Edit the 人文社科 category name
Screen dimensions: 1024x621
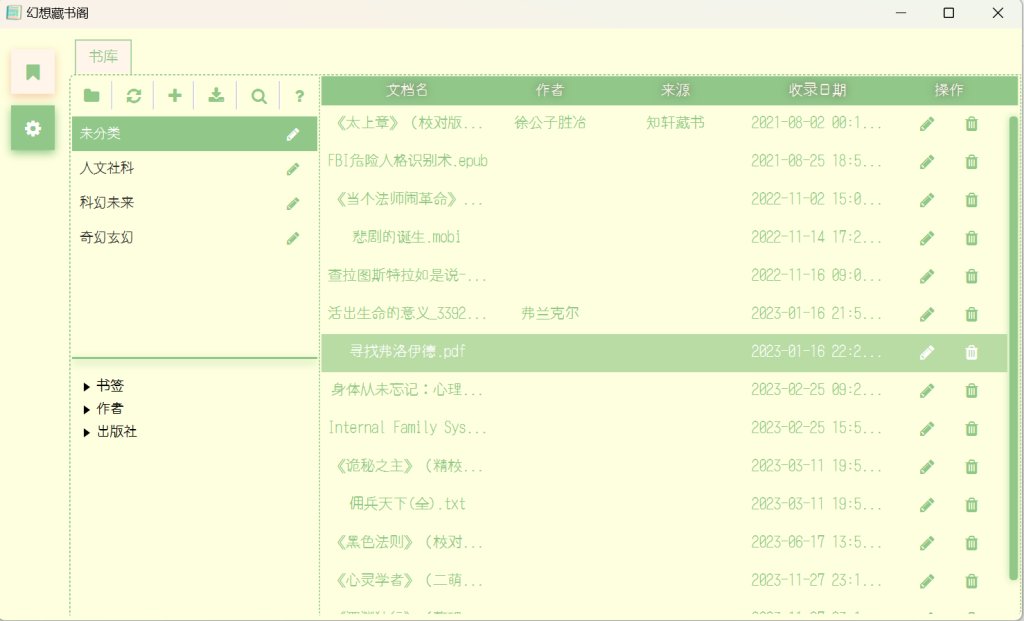(292, 169)
